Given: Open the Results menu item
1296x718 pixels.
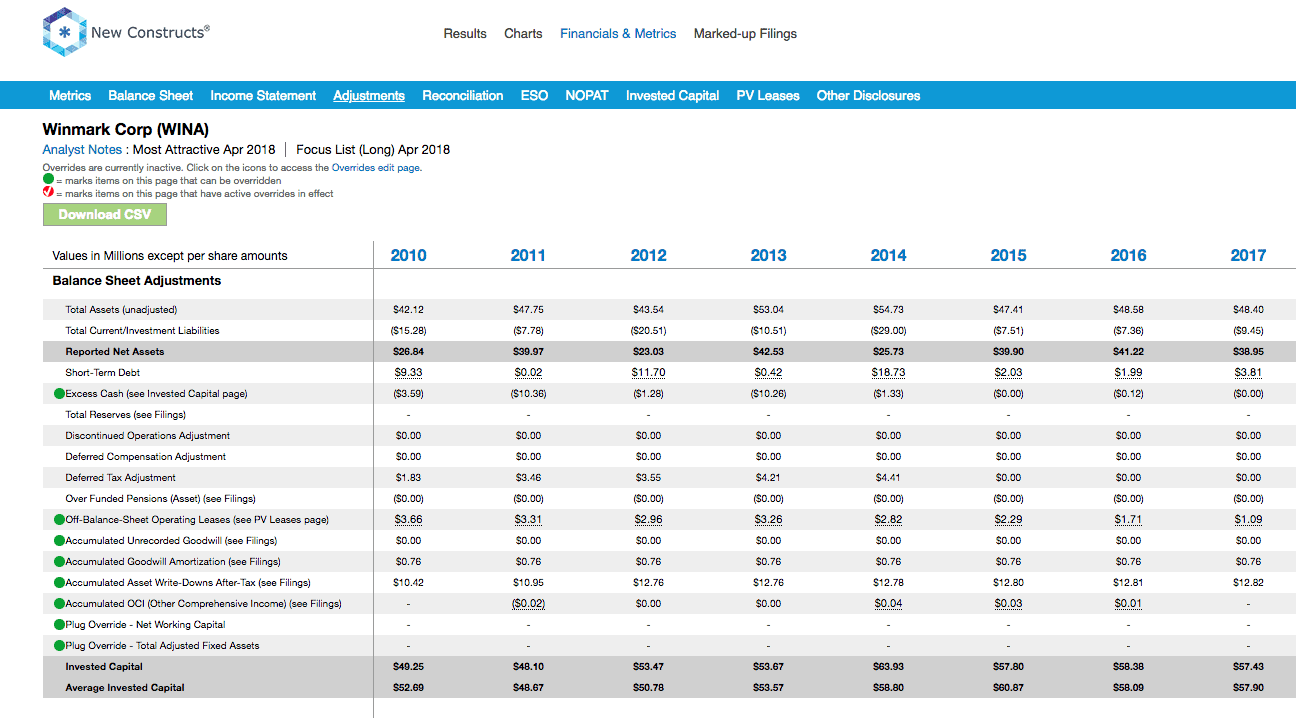Looking at the screenshot, I should 465,34.
